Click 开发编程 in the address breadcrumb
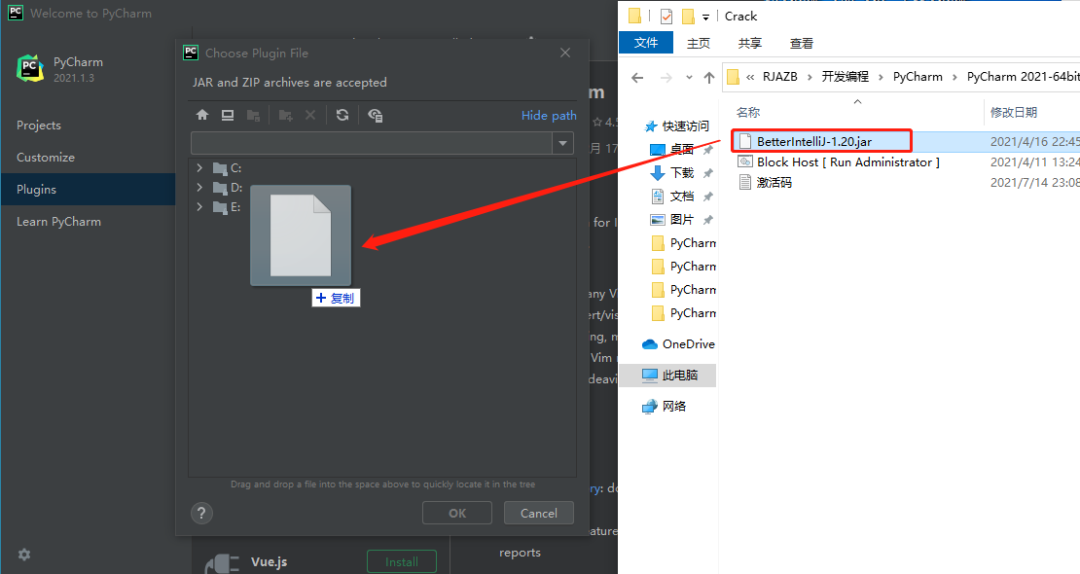The width and height of the screenshot is (1080, 574). [x=844, y=76]
